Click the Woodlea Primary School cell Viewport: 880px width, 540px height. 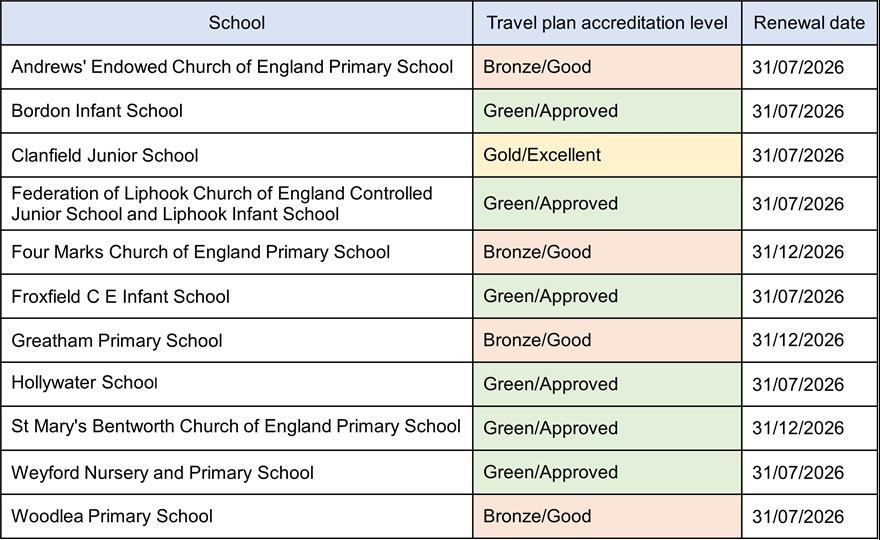pos(112,516)
